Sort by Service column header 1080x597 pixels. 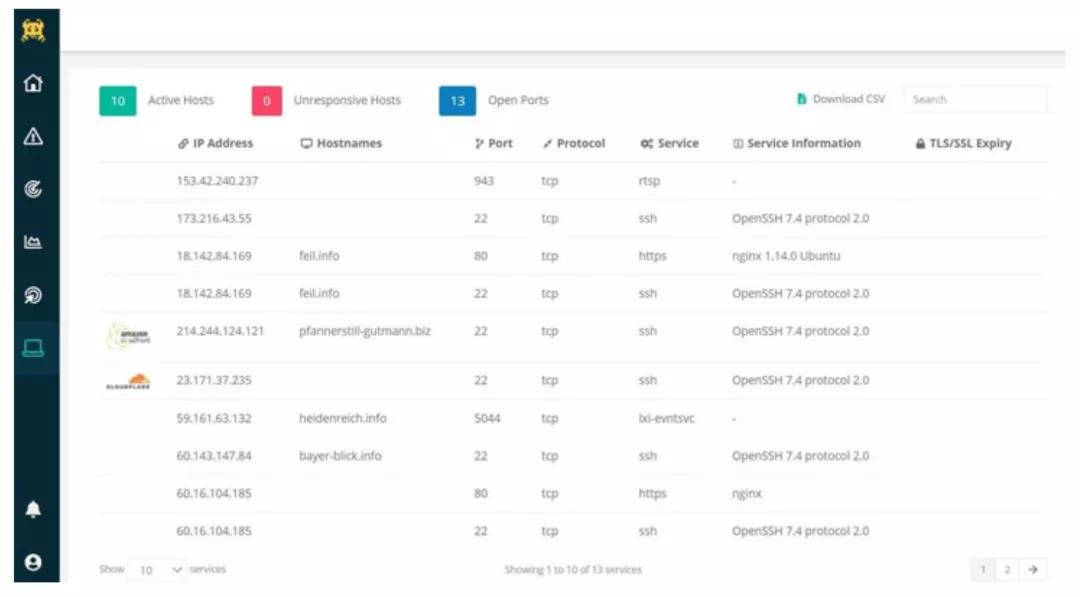(x=669, y=143)
